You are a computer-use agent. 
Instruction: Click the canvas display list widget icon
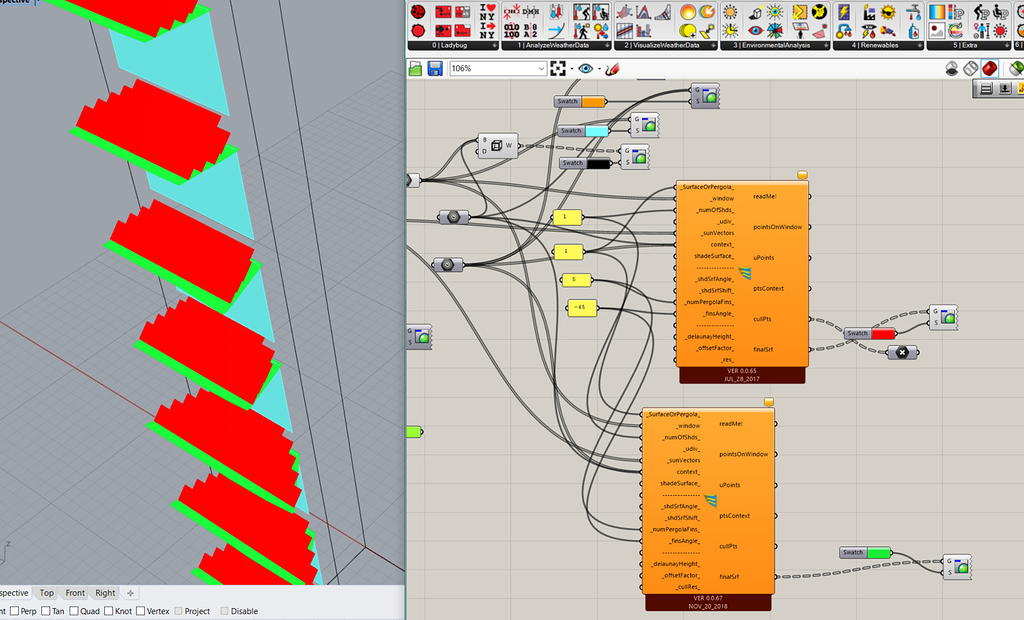[986, 88]
